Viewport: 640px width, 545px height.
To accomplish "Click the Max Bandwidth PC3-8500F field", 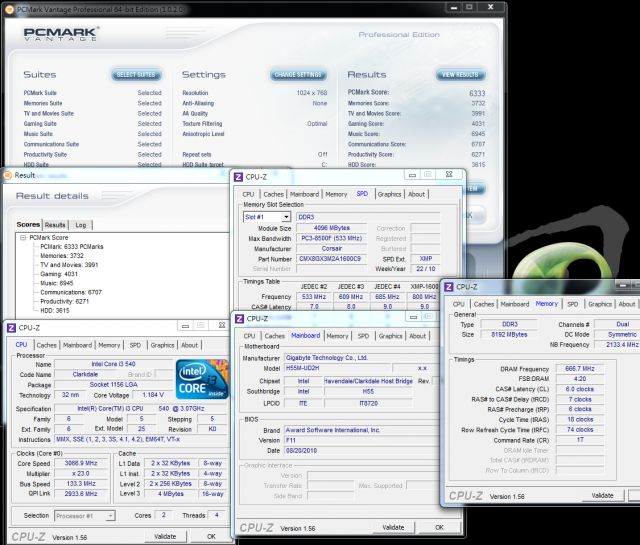I will [x=331, y=238].
